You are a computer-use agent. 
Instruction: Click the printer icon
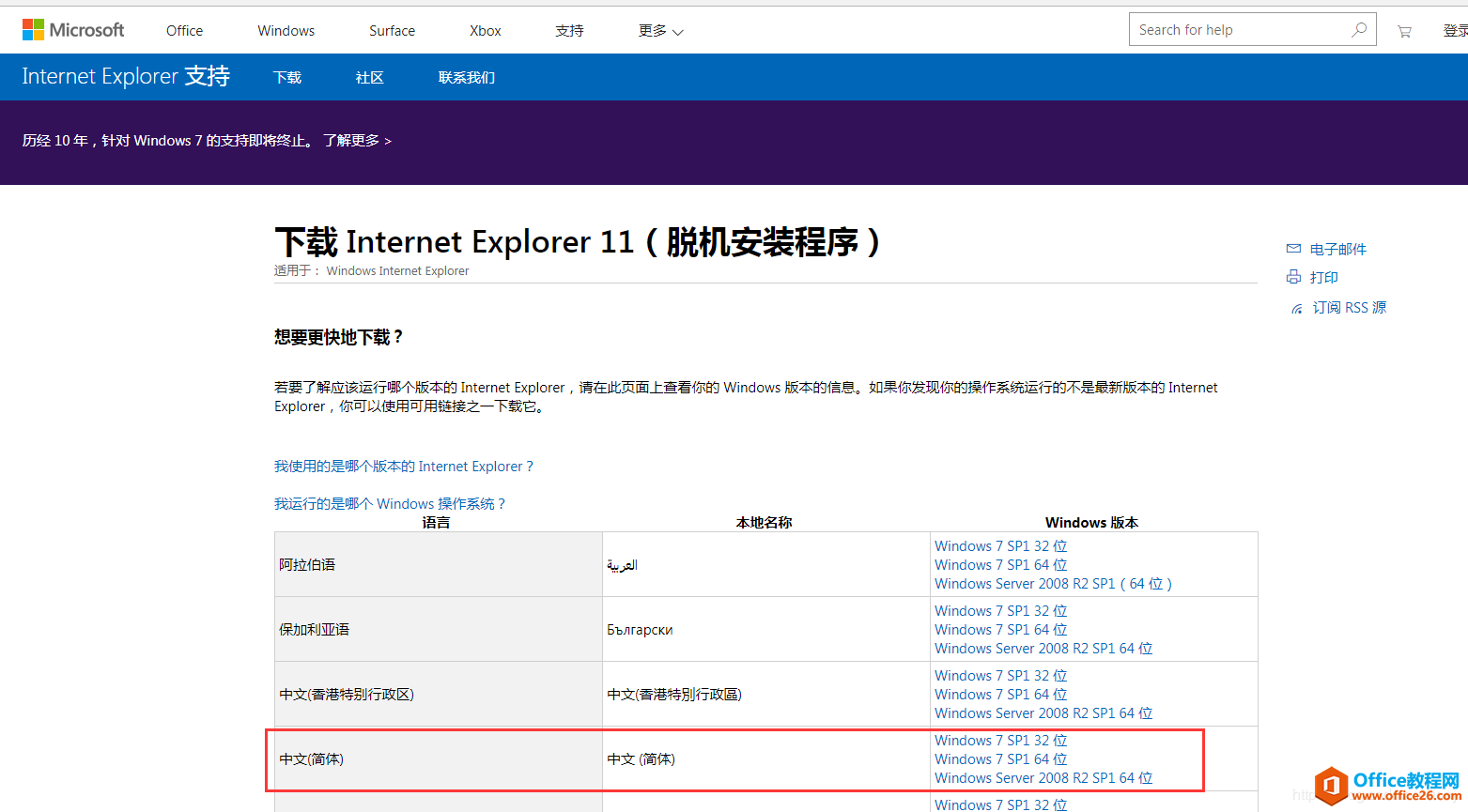[1293, 277]
